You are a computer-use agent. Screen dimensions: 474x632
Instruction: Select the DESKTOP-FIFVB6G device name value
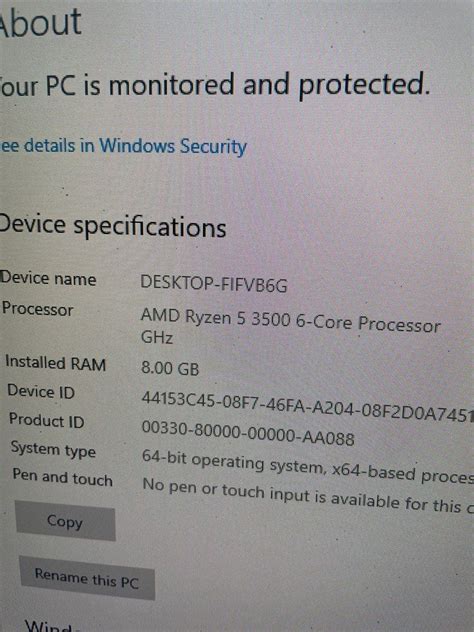click(214, 284)
